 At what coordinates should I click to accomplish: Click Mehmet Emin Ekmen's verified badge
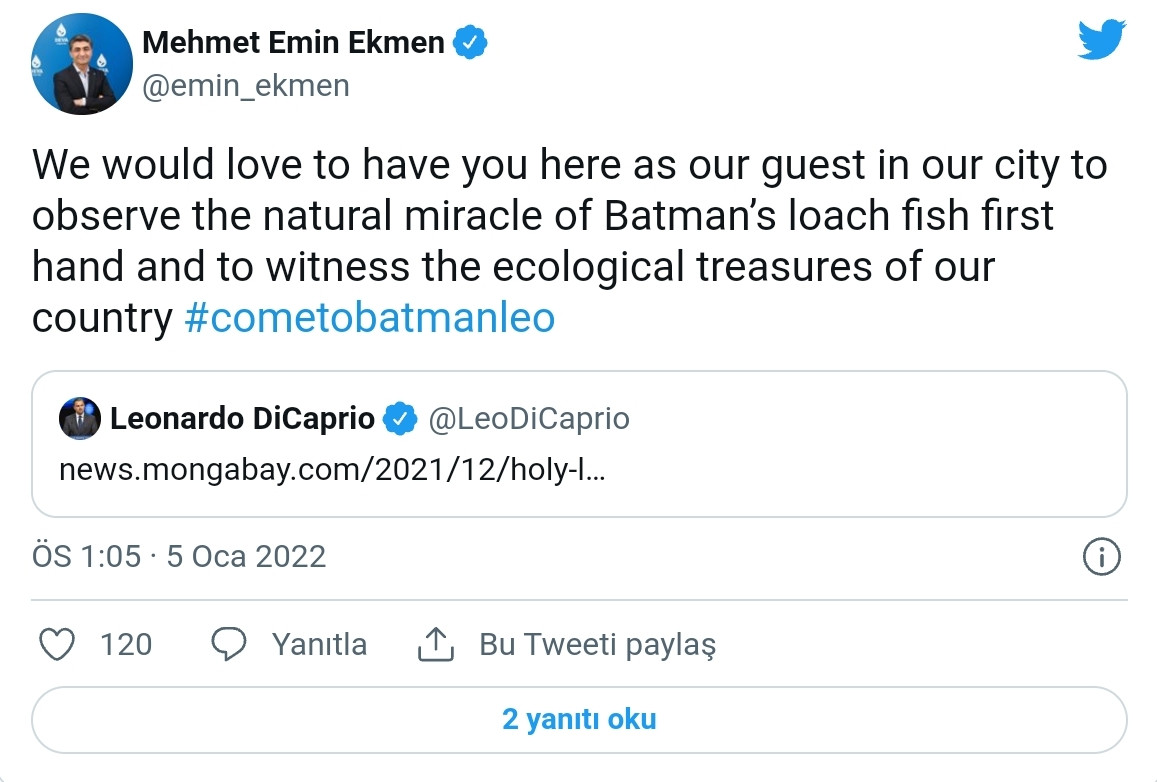[x=470, y=42]
